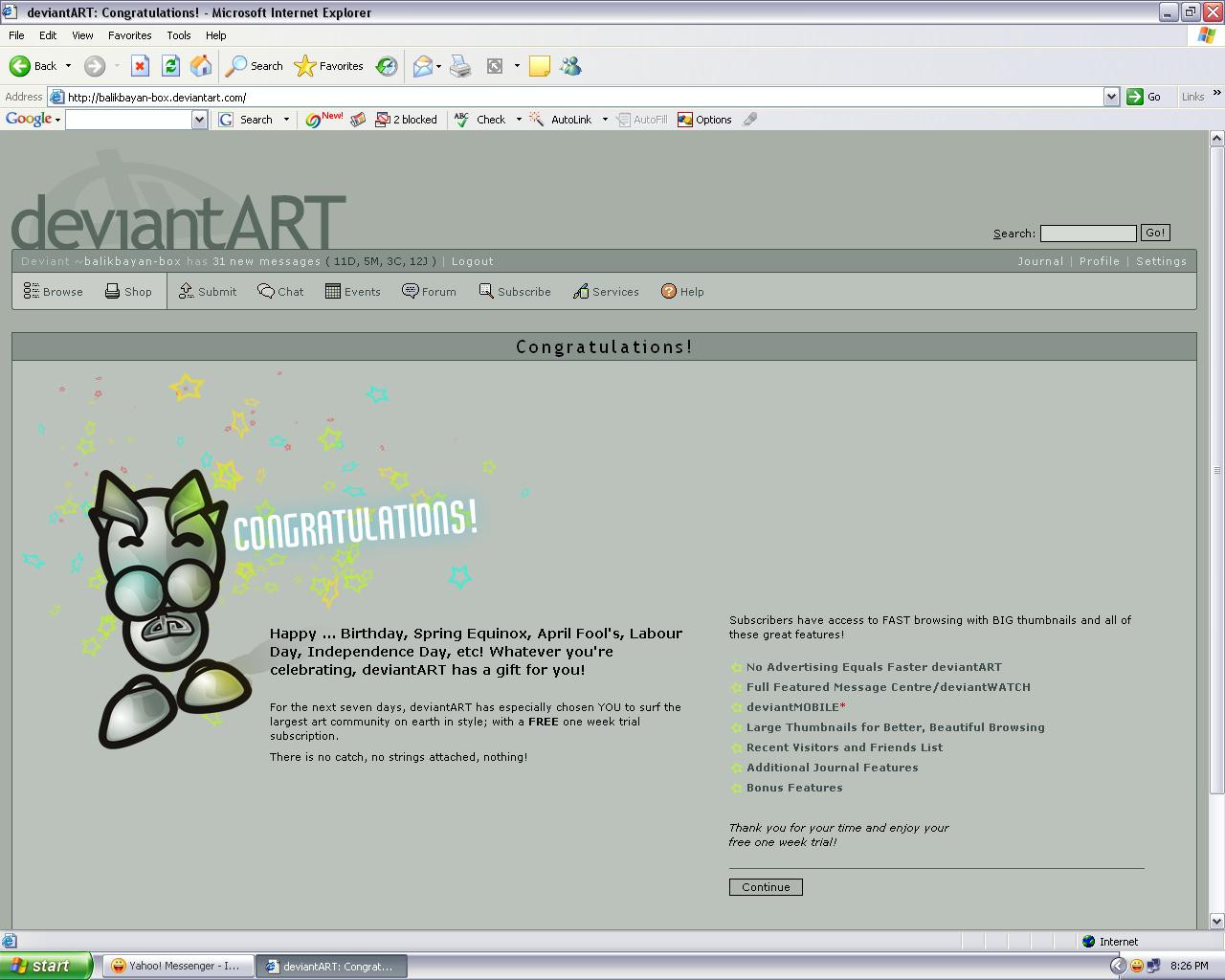Open the '31 new messages' link

(x=267, y=261)
